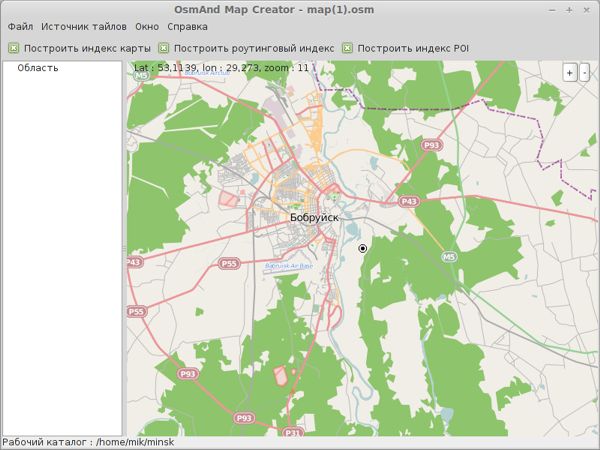Click the Рабочий каталог status bar text

point(88,442)
